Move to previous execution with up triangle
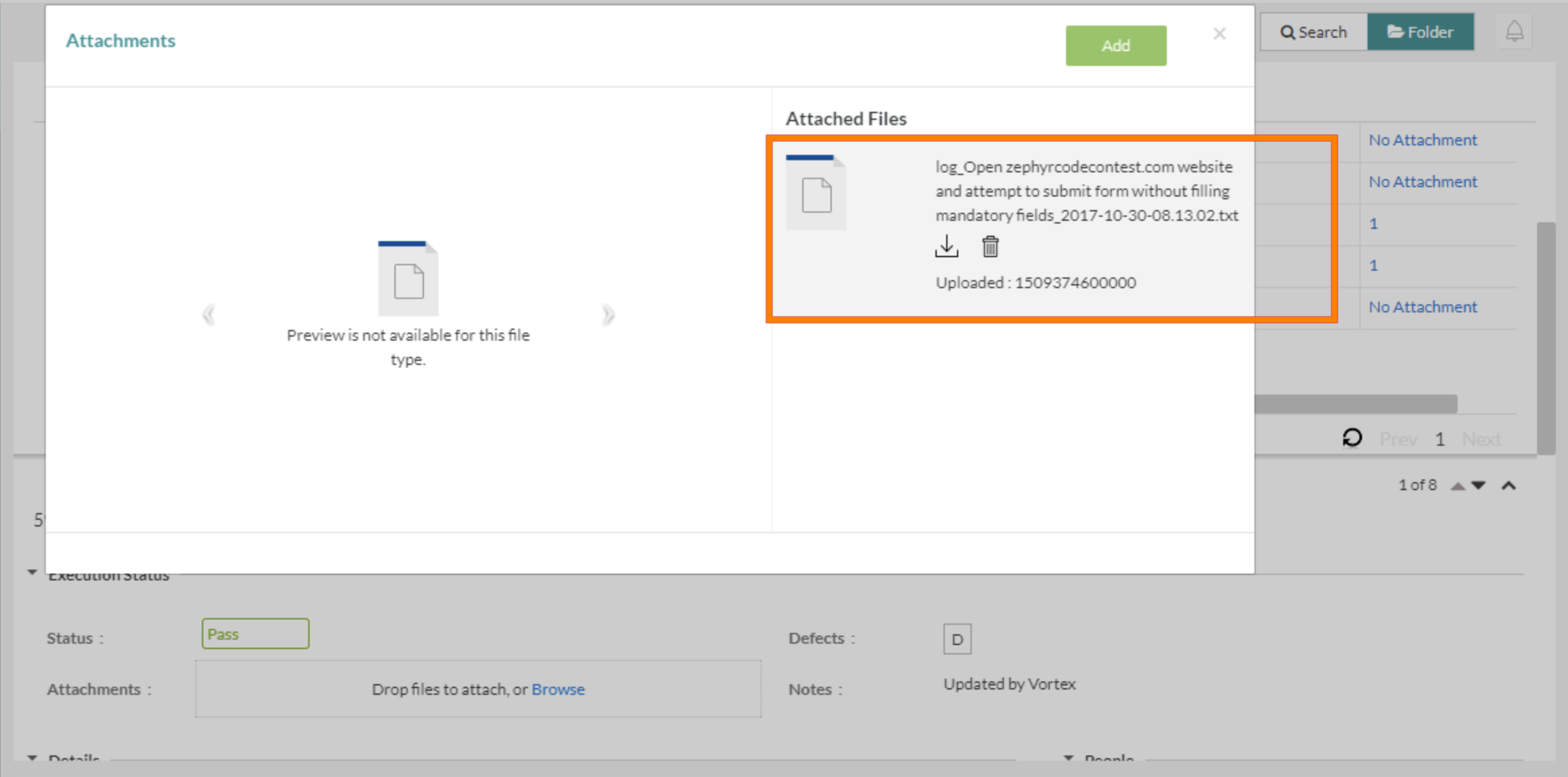 pos(1458,485)
